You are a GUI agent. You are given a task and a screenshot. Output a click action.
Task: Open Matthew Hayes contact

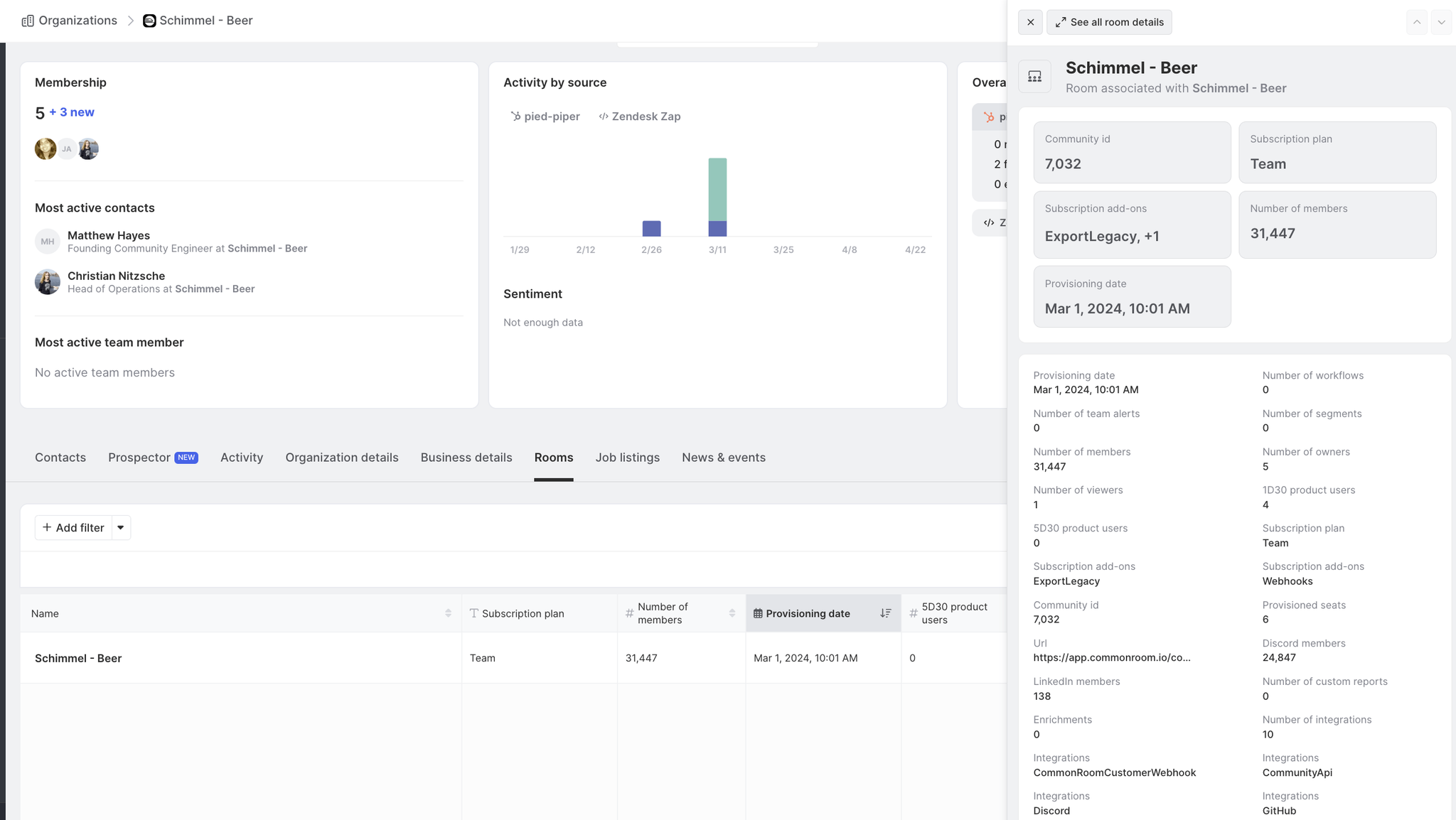[x=109, y=235]
